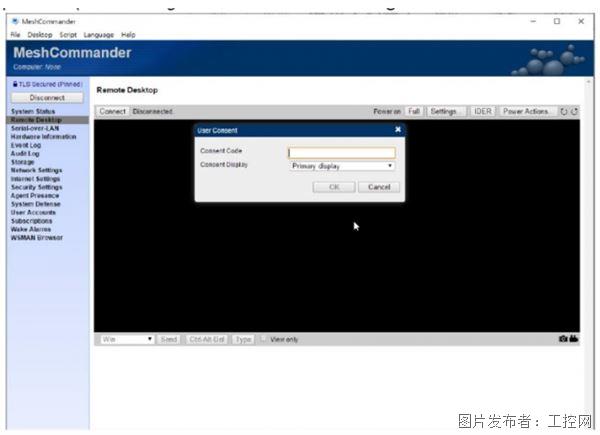Click the refresh counter-clockwise icon in desktop toolbar
The image size is (600, 435).
tap(564, 111)
